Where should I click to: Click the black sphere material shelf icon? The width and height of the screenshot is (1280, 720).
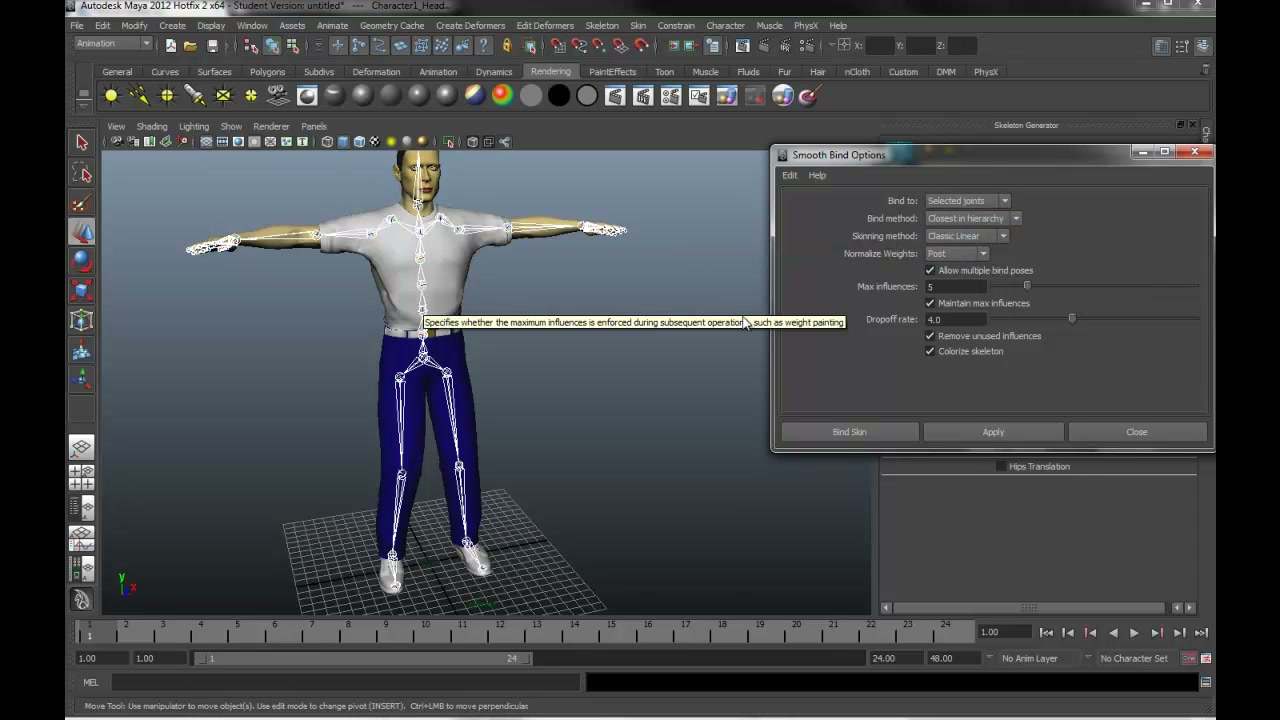tap(559, 96)
